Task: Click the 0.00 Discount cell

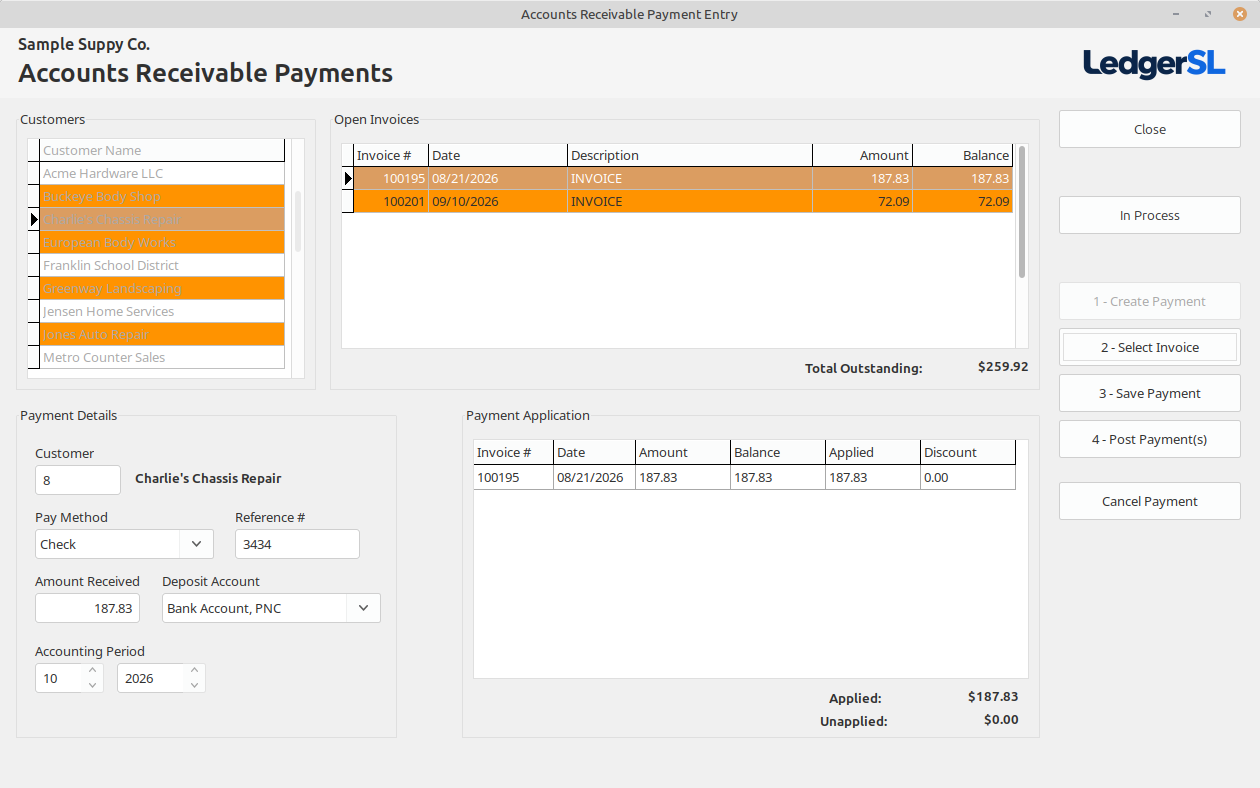Action: pos(968,477)
